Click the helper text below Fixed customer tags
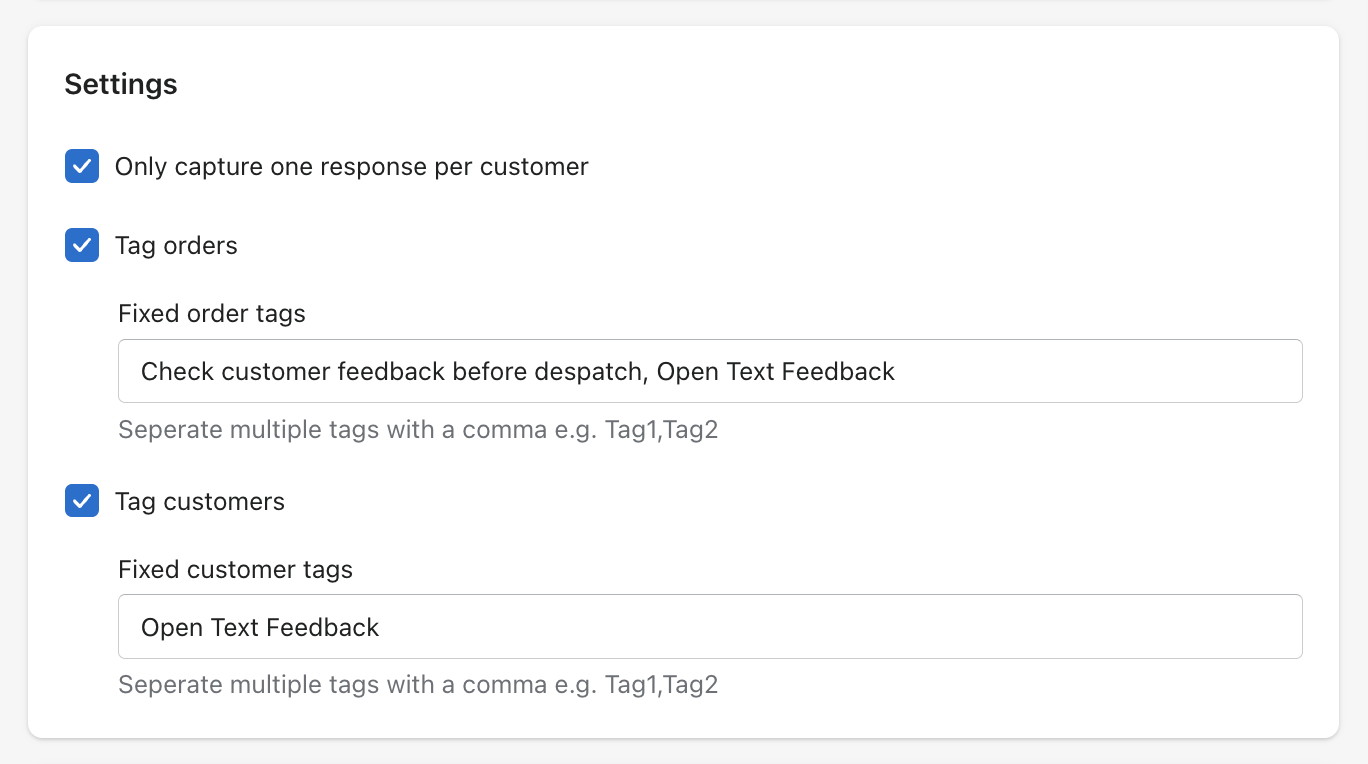Viewport: 1368px width, 764px height. (418, 685)
